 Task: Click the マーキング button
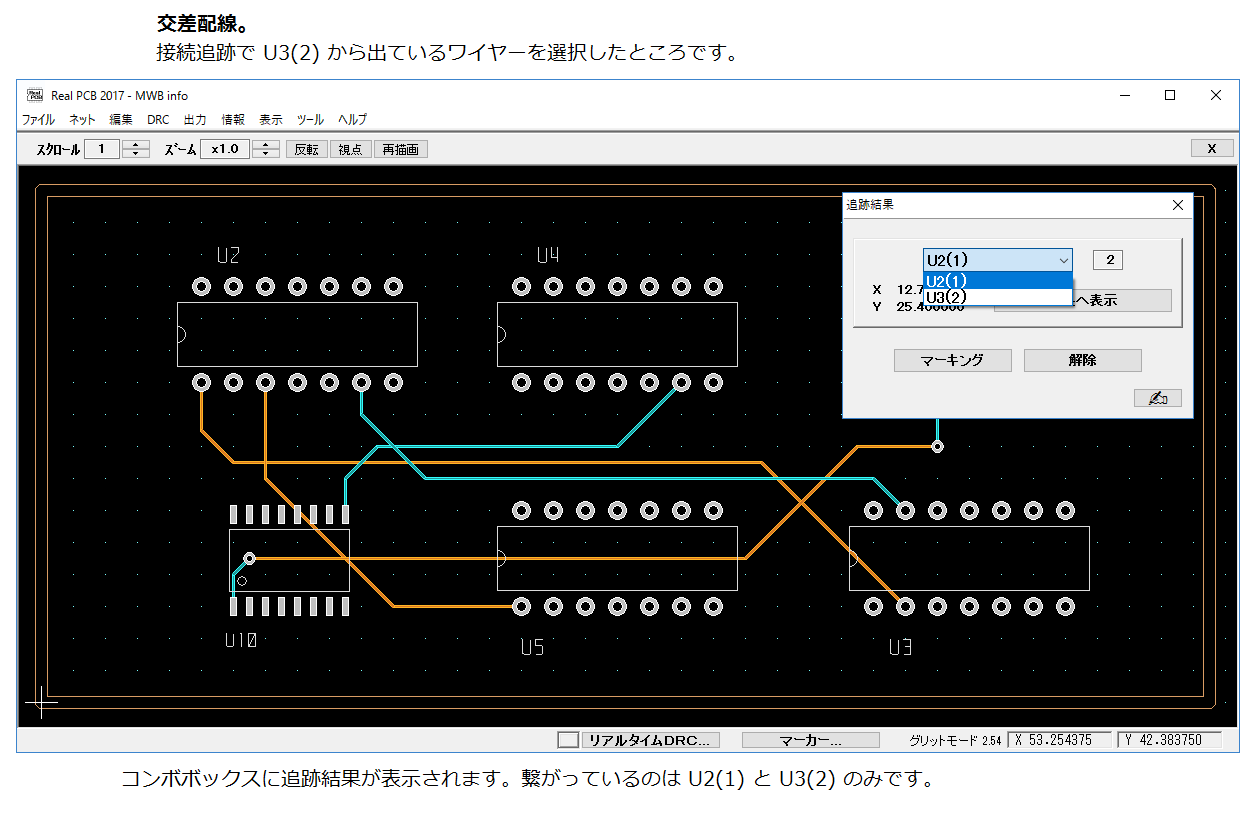952,360
